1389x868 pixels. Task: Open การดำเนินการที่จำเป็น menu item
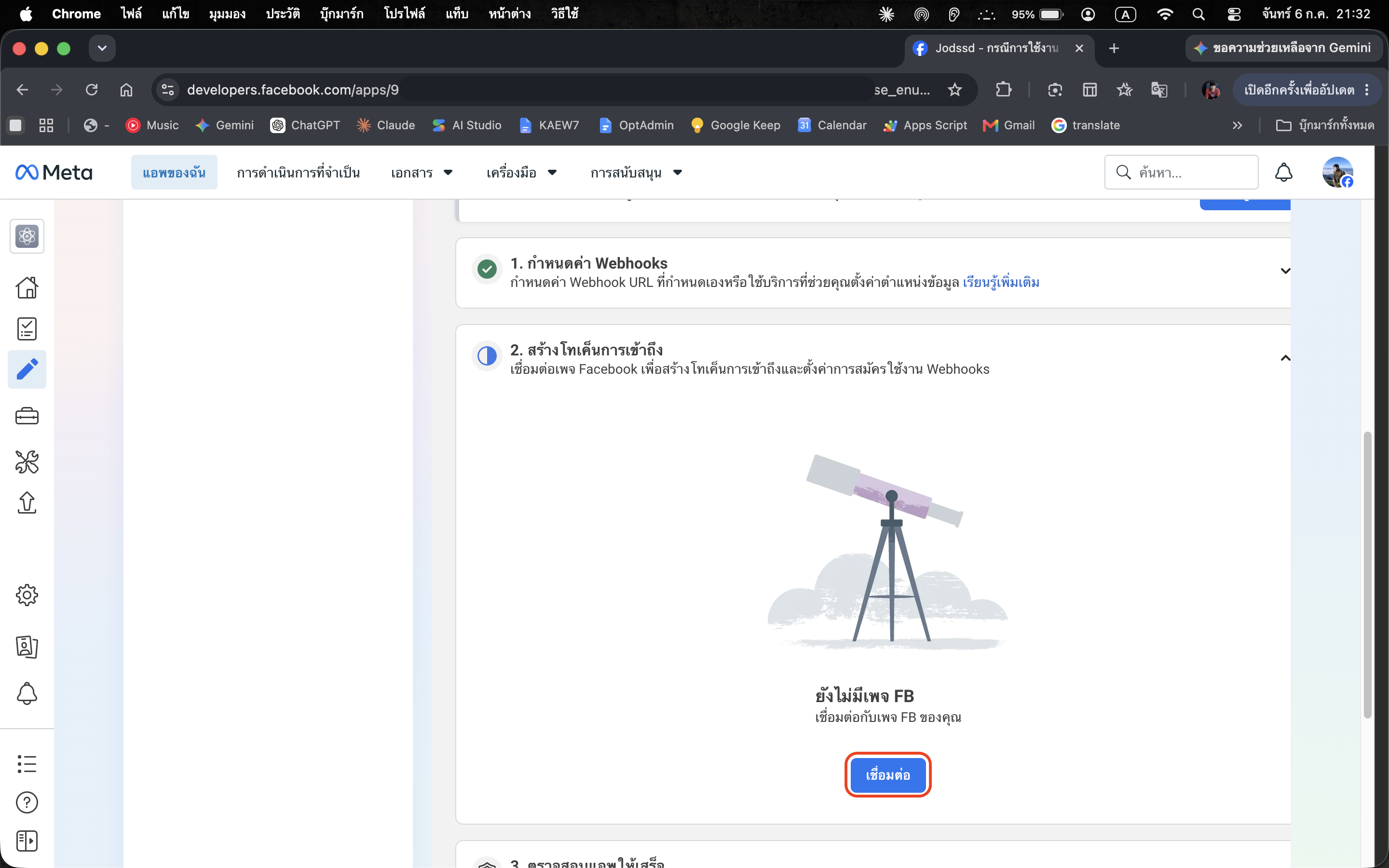(x=298, y=172)
